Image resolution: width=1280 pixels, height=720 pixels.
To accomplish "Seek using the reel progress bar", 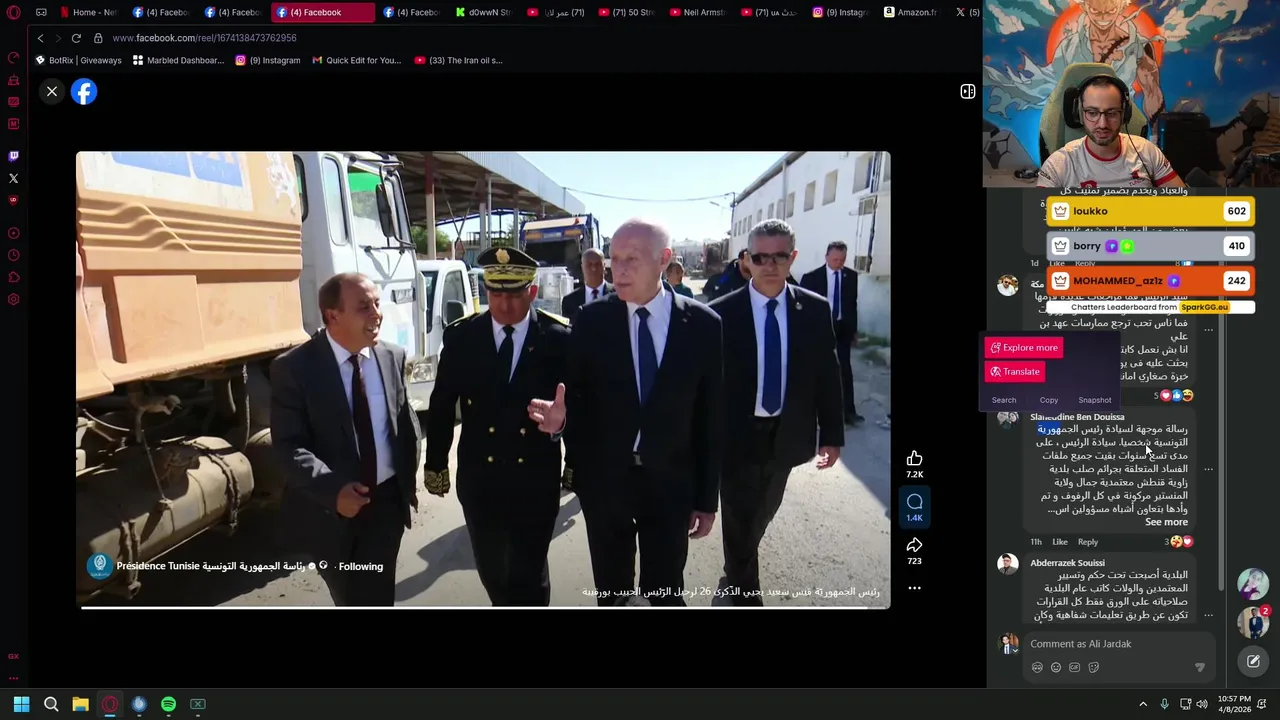I will [x=483, y=607].
